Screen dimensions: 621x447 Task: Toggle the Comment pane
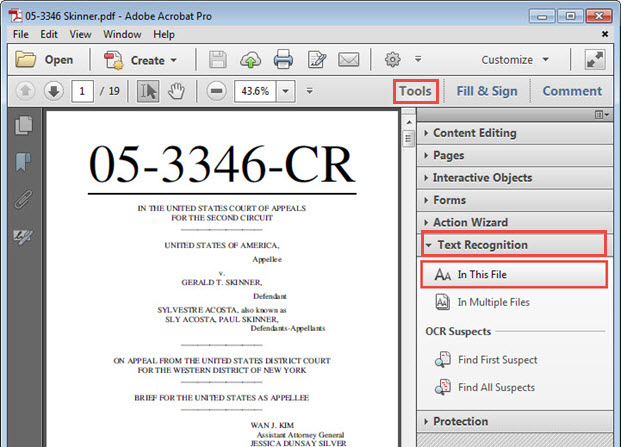click(572, 91)
